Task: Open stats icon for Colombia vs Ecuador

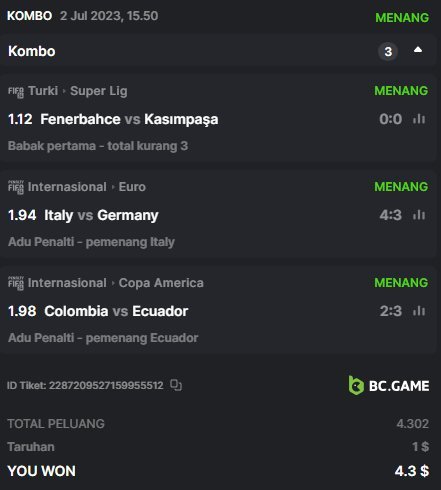Action: pos(419,311)
